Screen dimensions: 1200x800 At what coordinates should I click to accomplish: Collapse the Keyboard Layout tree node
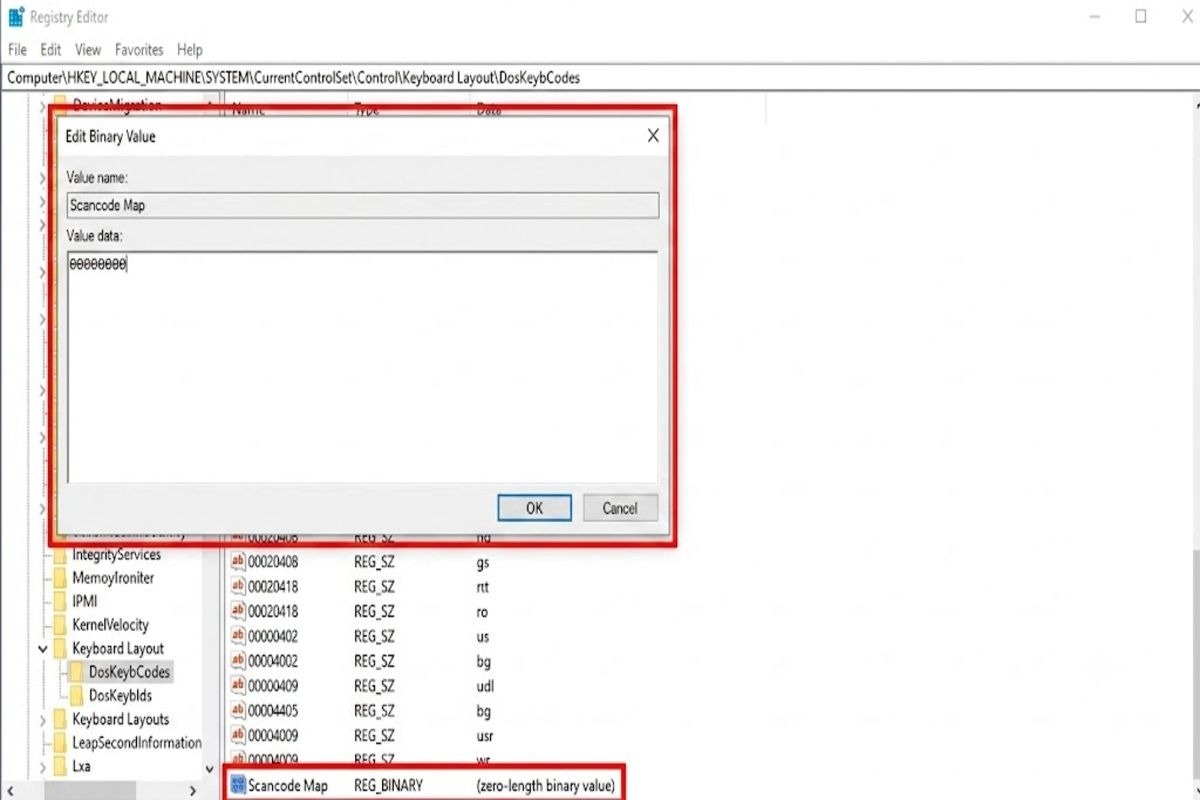pyautogui.click(x=43, y=649)
